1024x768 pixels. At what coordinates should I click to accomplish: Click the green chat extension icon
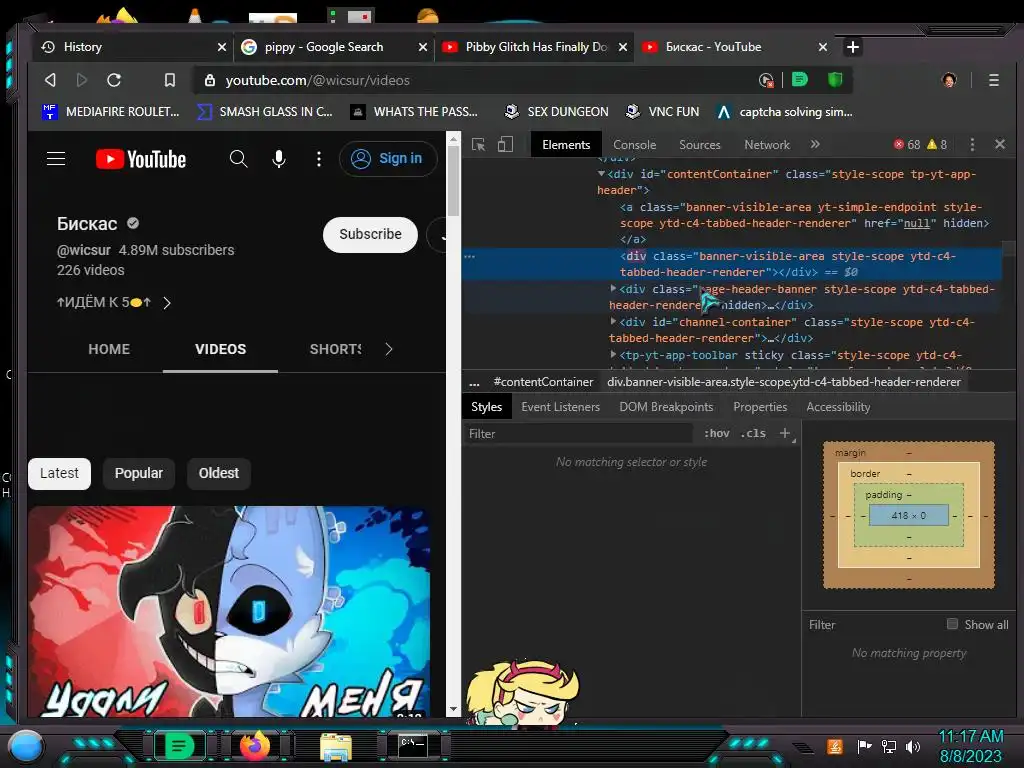[800, 80]
